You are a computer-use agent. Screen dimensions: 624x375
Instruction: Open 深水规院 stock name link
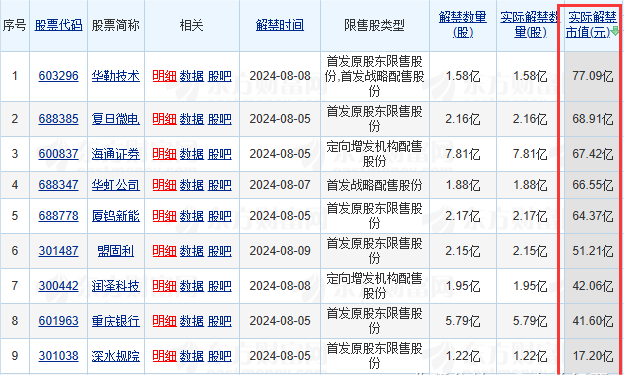coord(116,356)
